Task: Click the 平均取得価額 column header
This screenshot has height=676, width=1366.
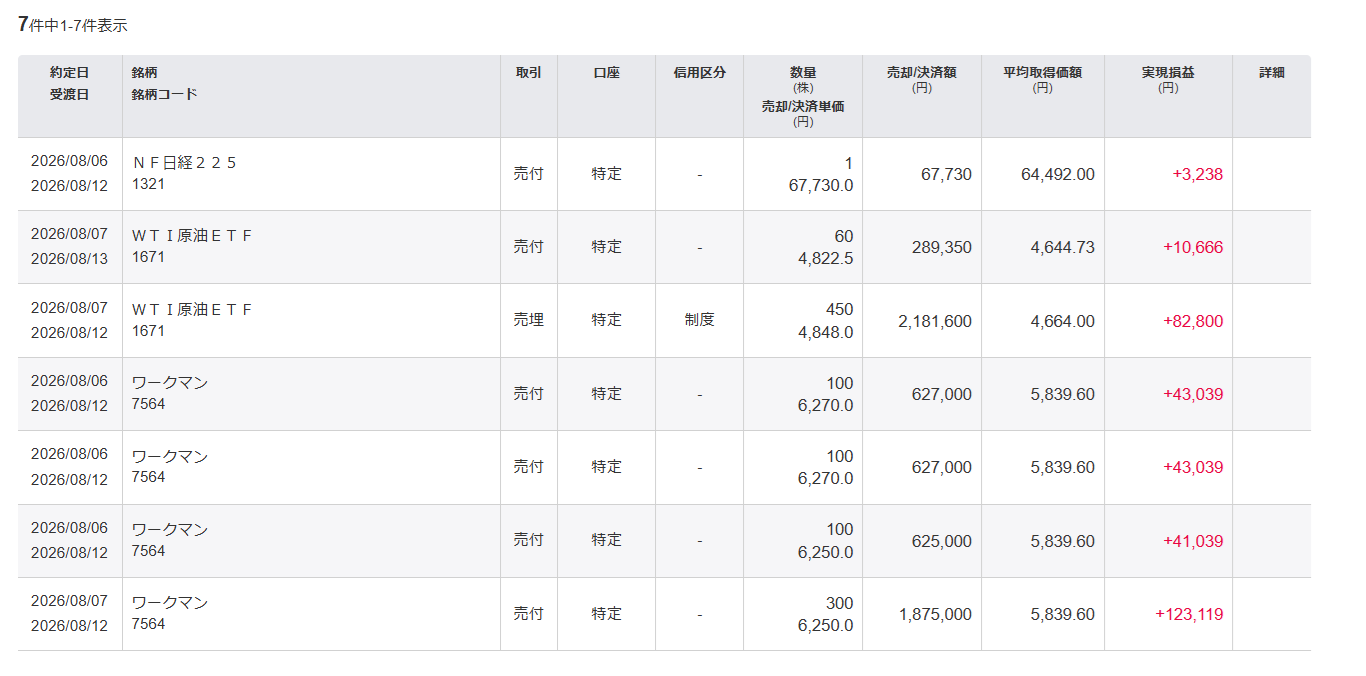Action: point(1043,80)
